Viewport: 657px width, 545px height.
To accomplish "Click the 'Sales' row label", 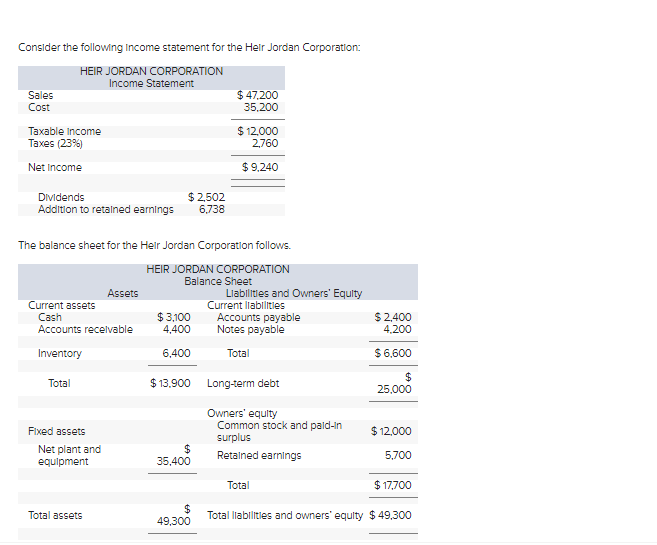I will point(41,96).
